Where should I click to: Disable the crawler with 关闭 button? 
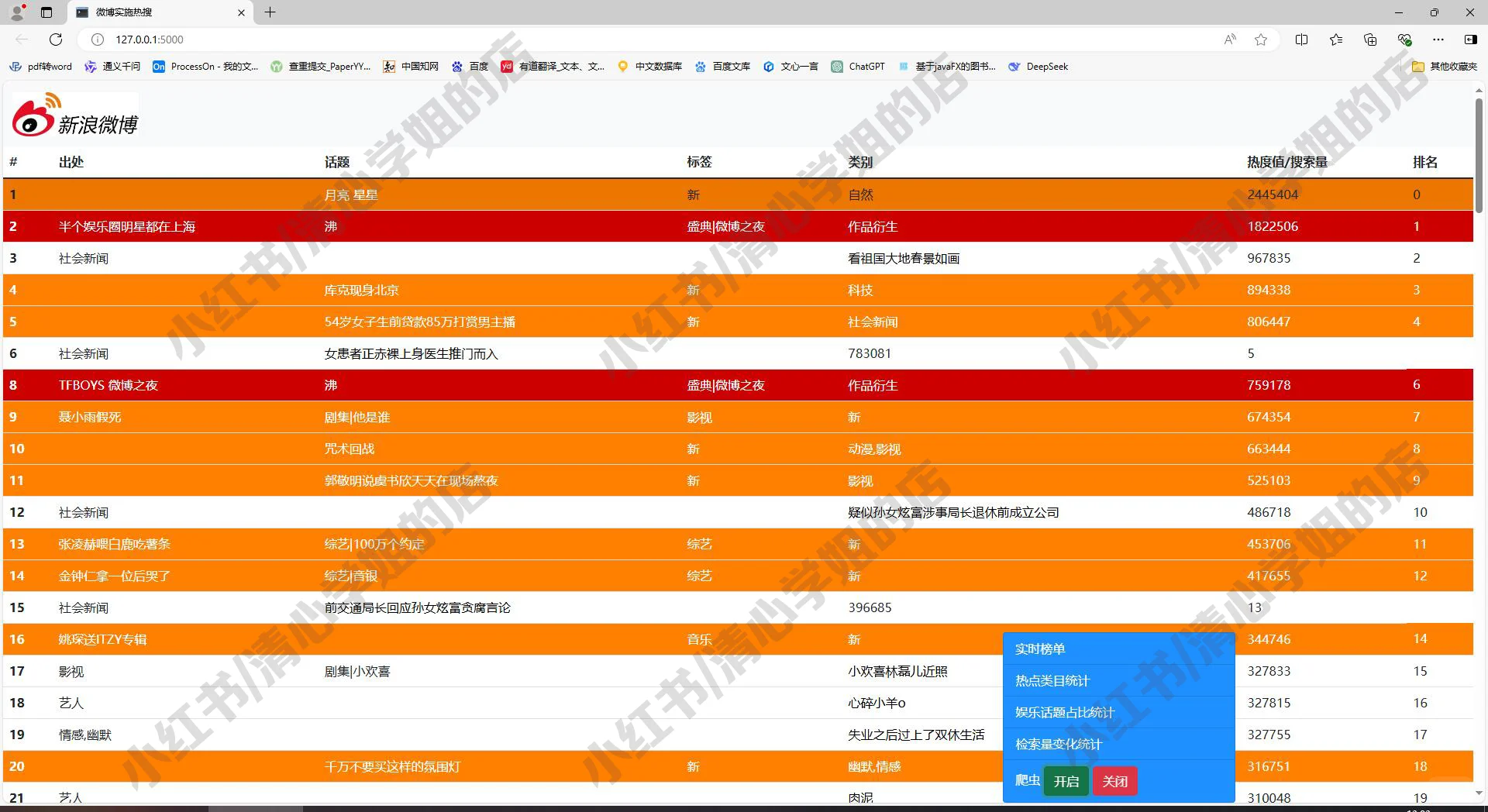tap(1114, 781)
